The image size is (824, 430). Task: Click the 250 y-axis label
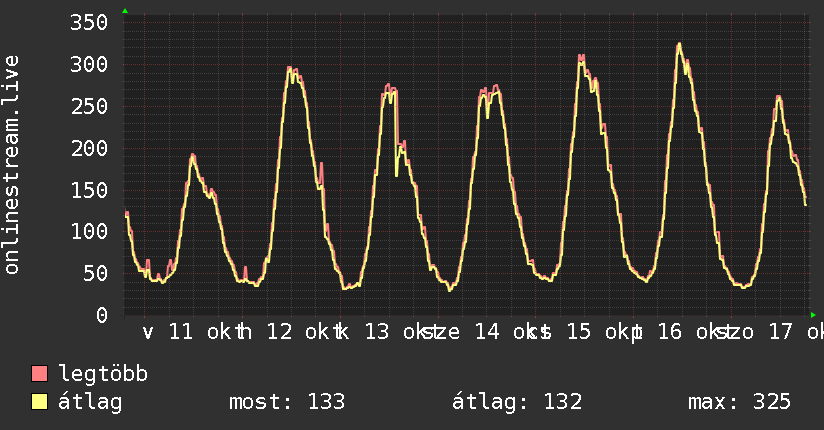click(89, 107)
